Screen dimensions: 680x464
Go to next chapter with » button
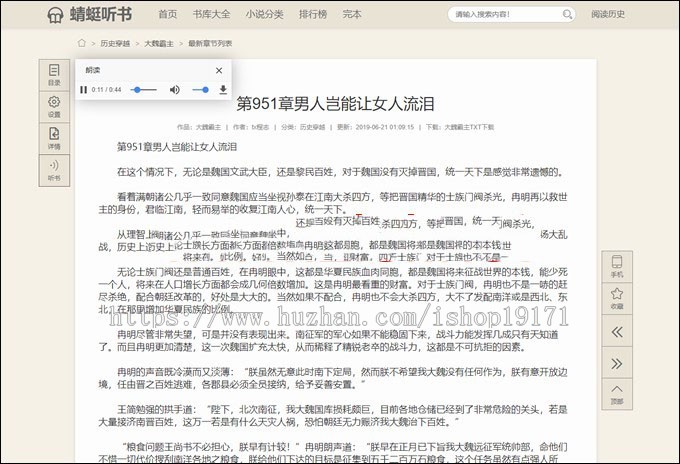pyautogui.click(x=617, y=363)
